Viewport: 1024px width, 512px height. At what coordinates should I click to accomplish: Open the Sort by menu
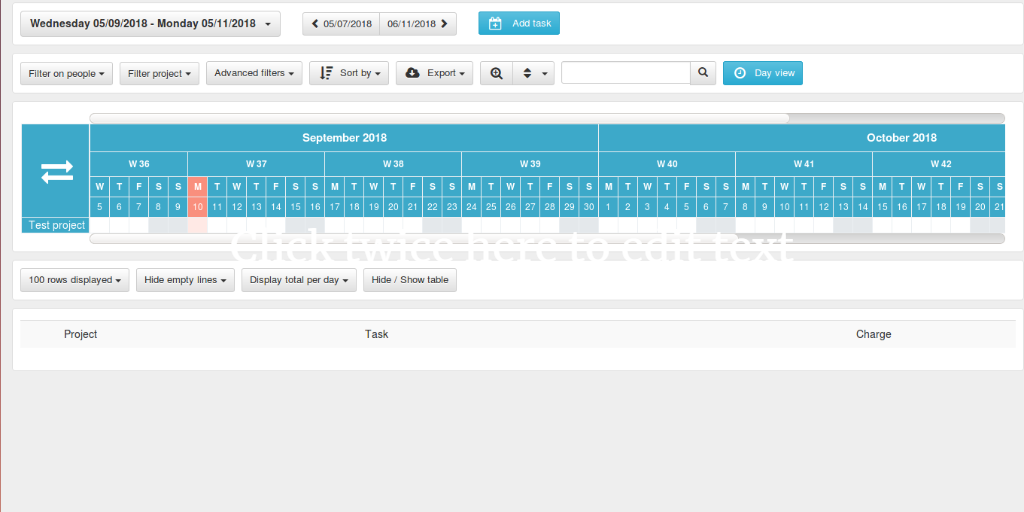coord(349,73)
